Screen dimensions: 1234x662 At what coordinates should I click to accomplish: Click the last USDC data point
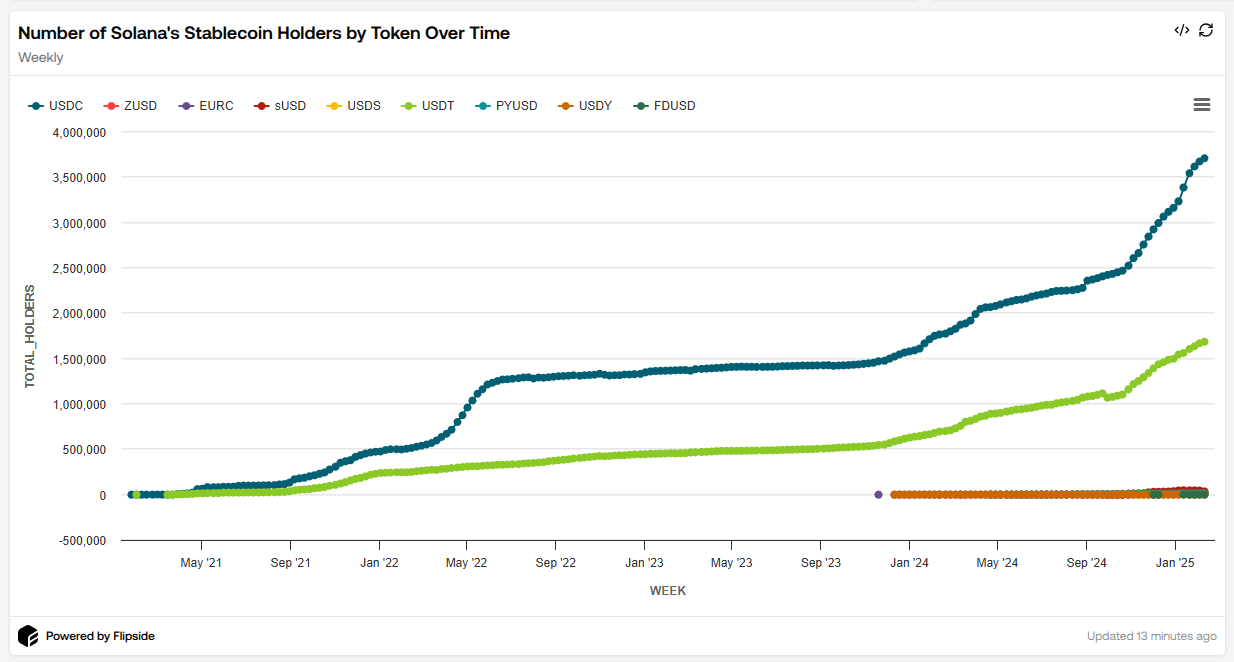point(1204,158)
